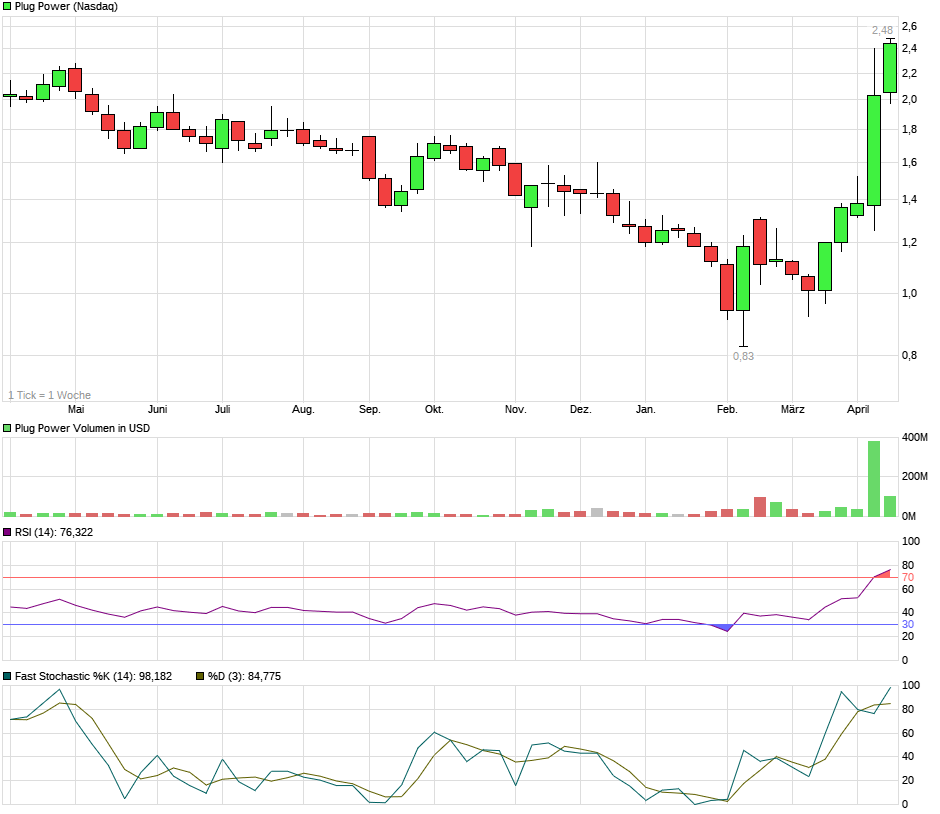Screen dimensions: 940x814
Task: Click the Feb. label on the time axis
Action: [727, 409]
